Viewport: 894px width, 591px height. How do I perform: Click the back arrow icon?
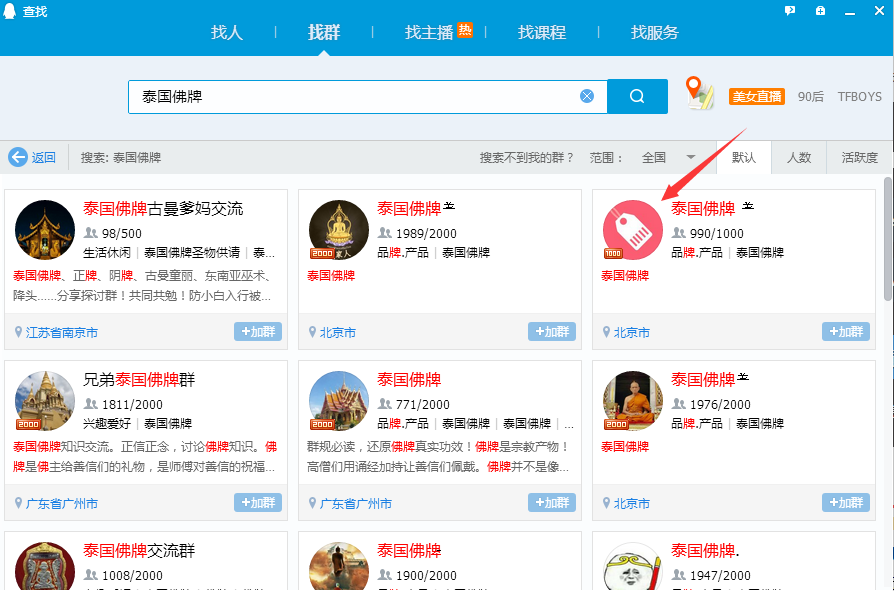18,157
